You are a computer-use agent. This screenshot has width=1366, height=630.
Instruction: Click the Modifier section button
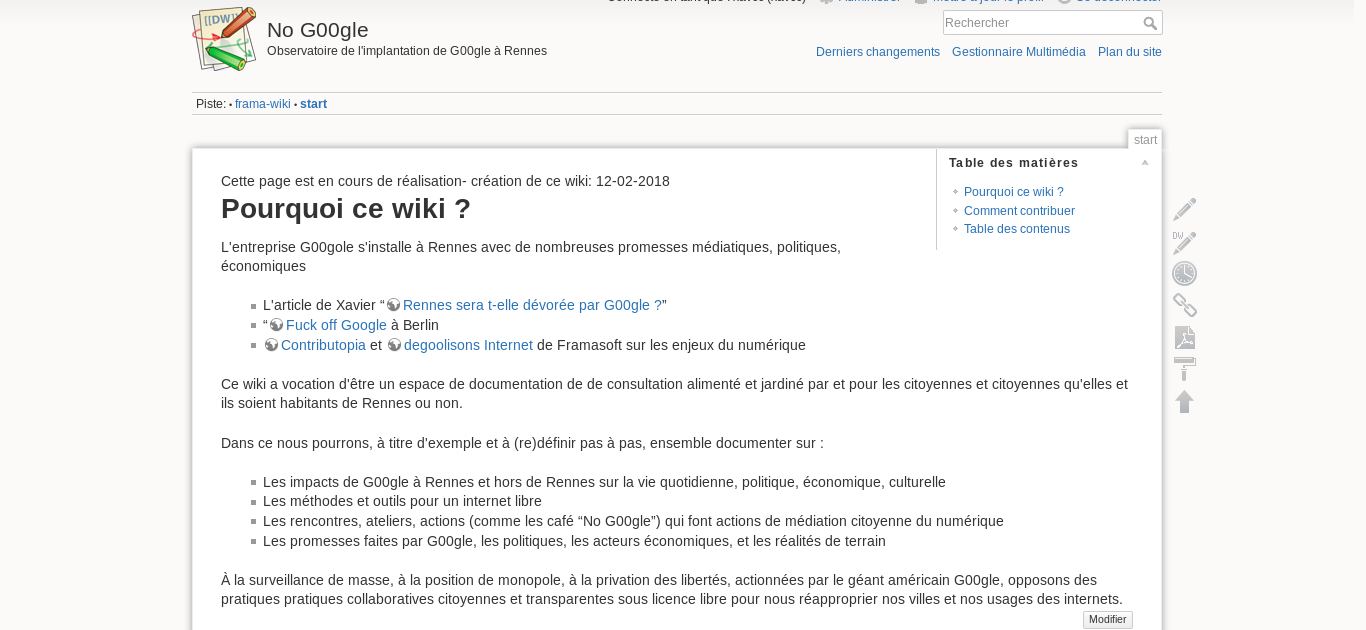click(x=1107, y=620)
